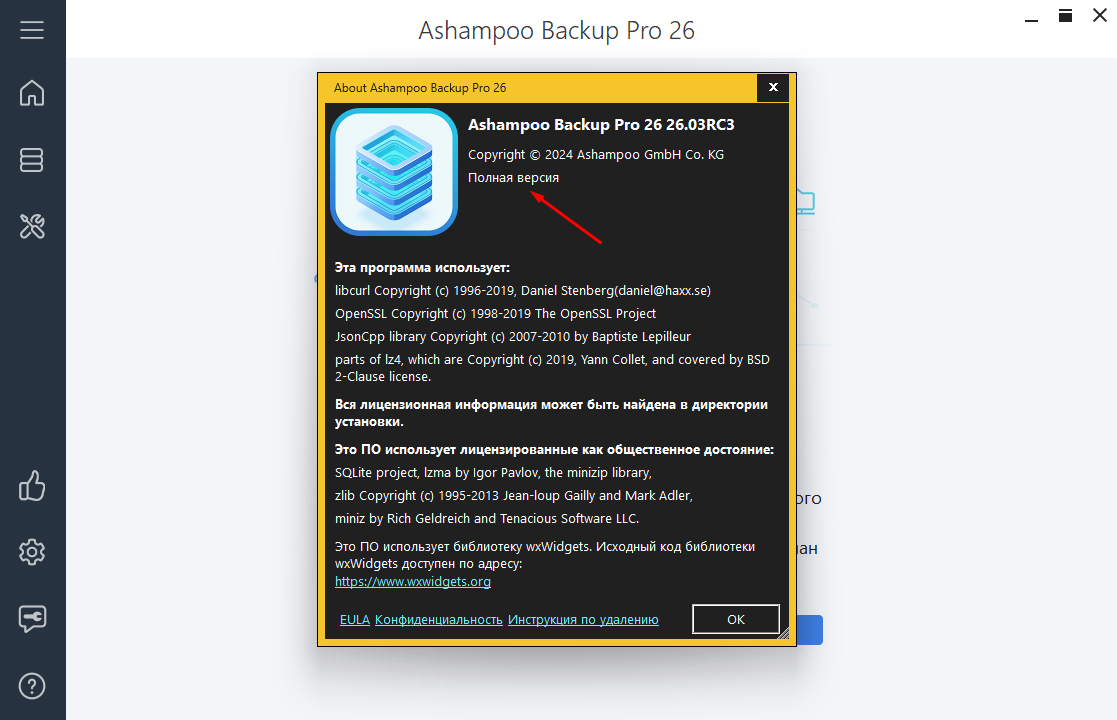
Task: Click the thumbs-up feedback icon
Action: tap(32, 486)
